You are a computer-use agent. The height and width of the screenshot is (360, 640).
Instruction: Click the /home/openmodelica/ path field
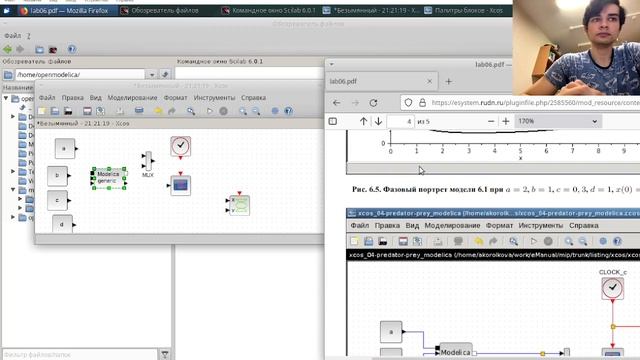80,75
